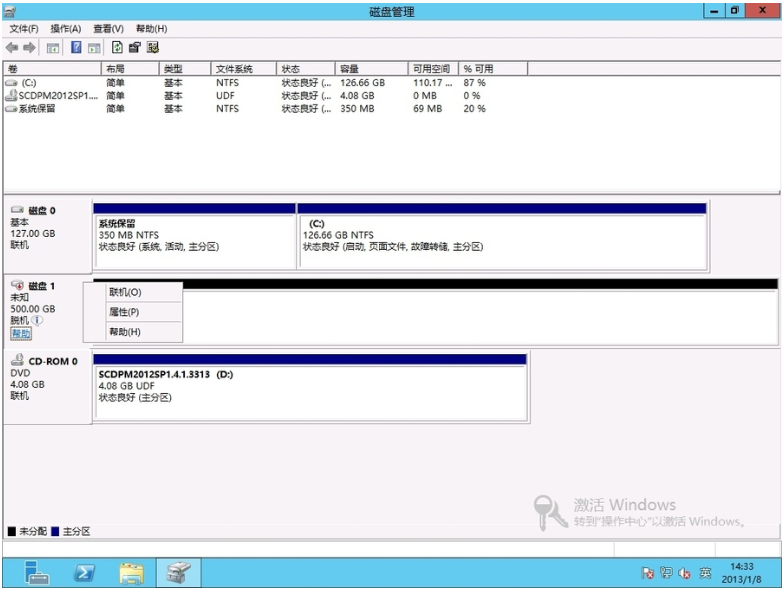
Task: Click the 127.00 GB Disk 0 size label
Action: tap(33, 234)
